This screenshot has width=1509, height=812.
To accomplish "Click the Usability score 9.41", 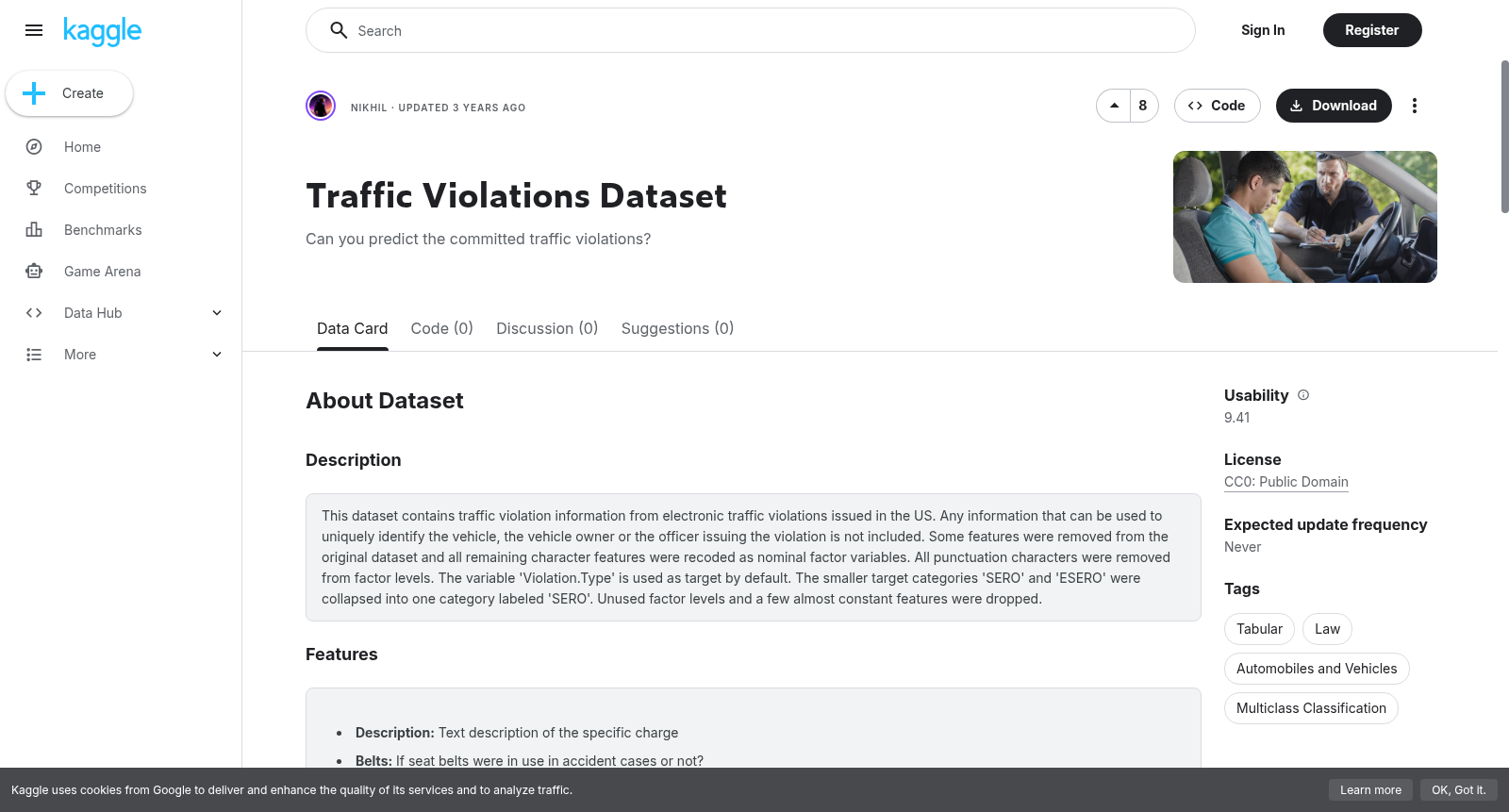I will [x=1237, y=418].
